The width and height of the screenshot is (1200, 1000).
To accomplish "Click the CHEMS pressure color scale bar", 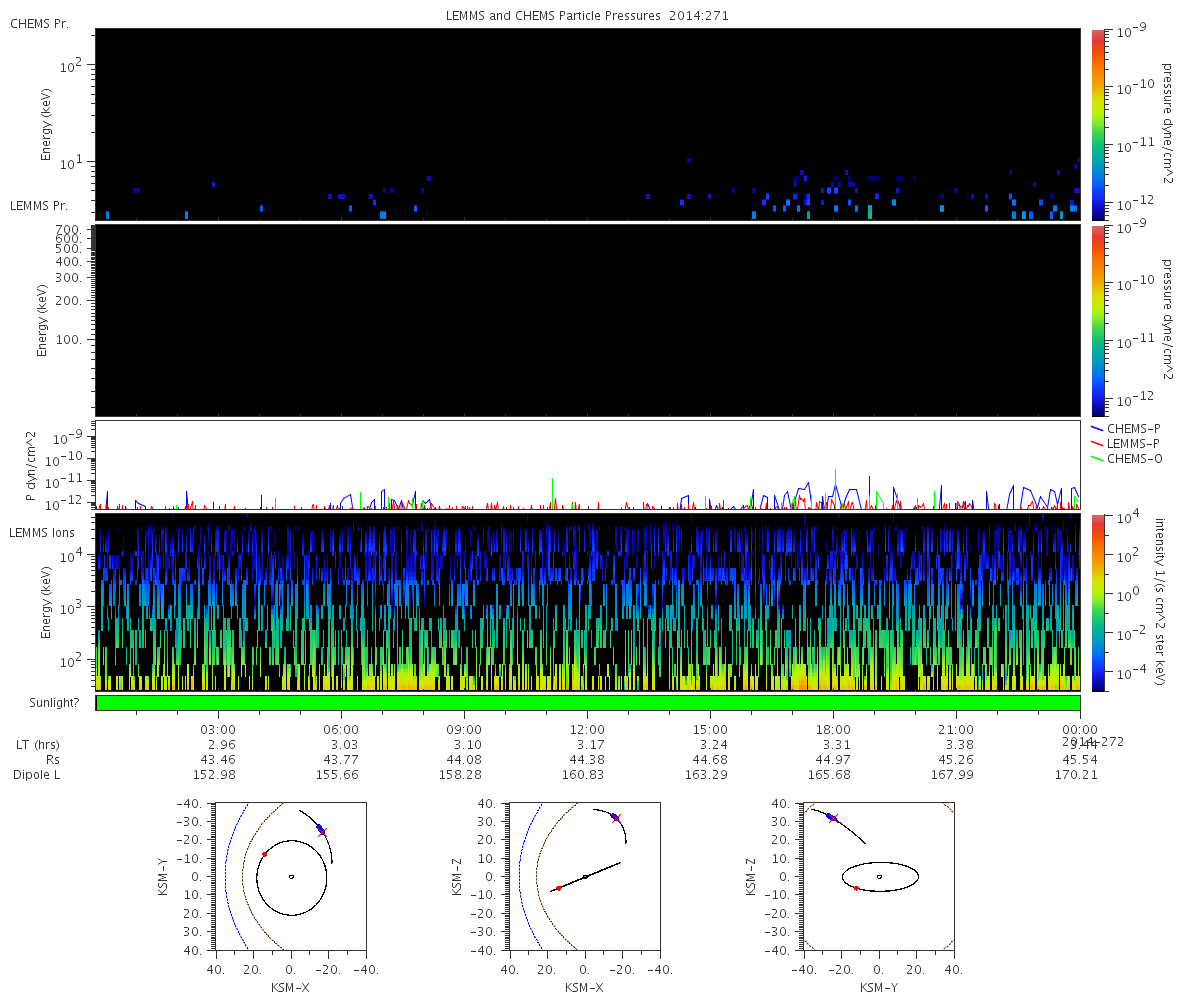I will (x=1097, y=124).
